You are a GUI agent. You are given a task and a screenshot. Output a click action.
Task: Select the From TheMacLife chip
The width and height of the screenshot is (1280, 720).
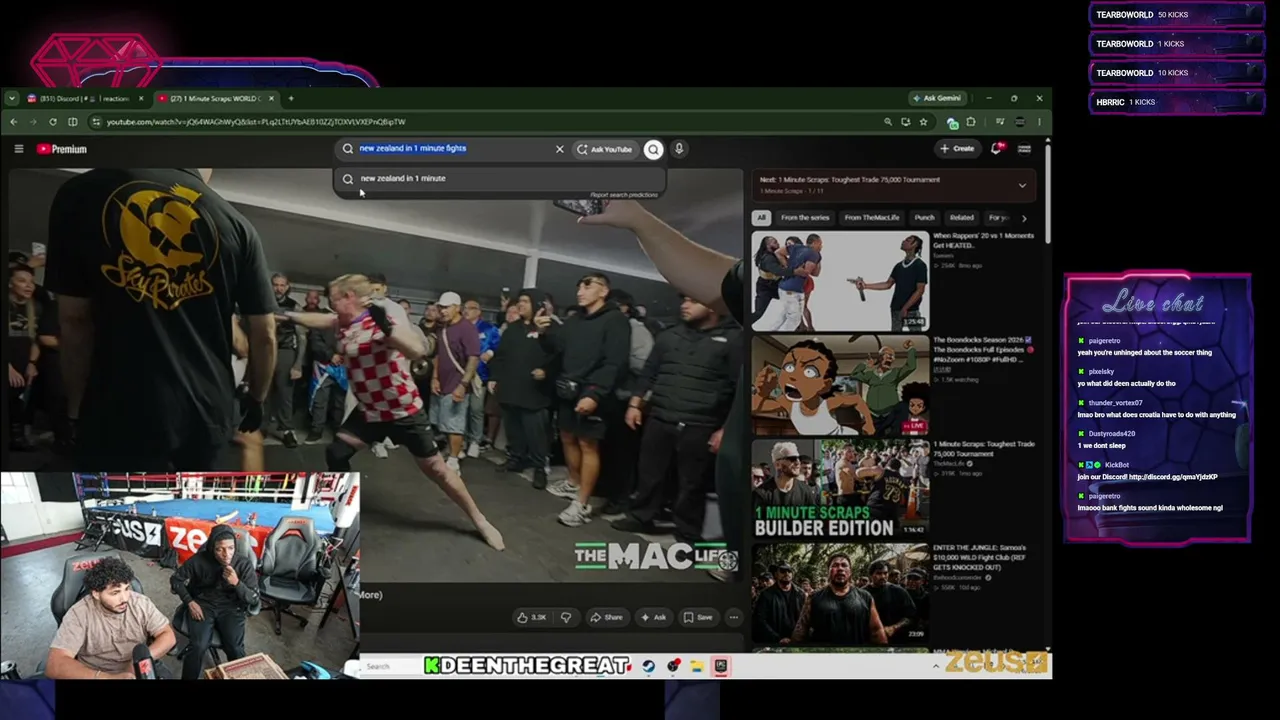pos(872,217)
